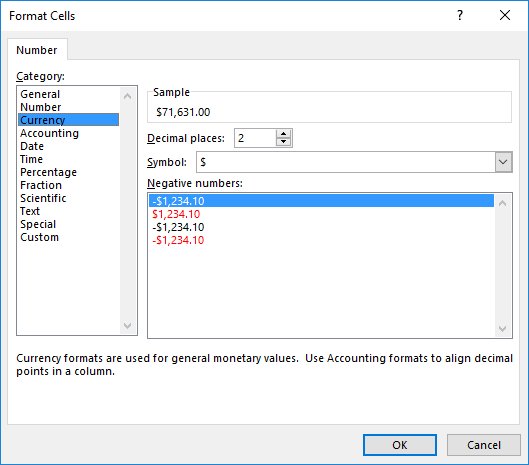Increase decimal places with up arrow
Viewport: 529px width, 465px height.
[x=283, y=134]
